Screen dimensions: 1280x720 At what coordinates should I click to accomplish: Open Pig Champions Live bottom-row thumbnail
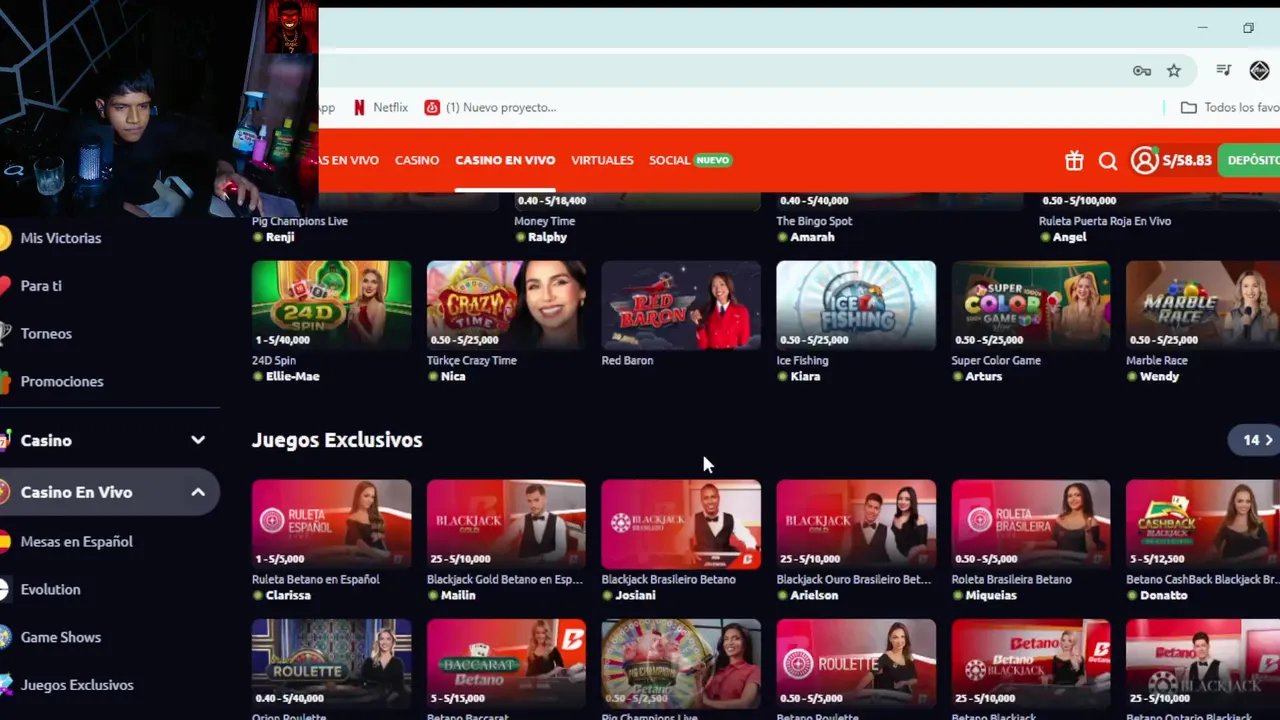[681, 663]
